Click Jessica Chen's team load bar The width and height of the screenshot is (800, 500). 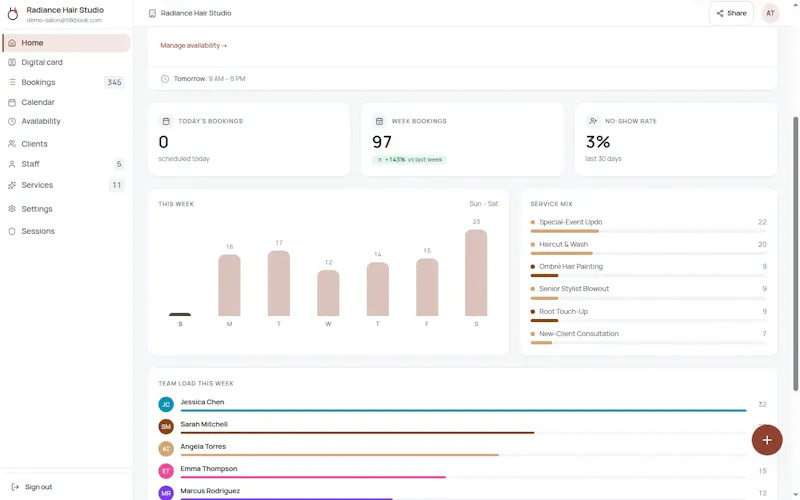tap(463, 410)
